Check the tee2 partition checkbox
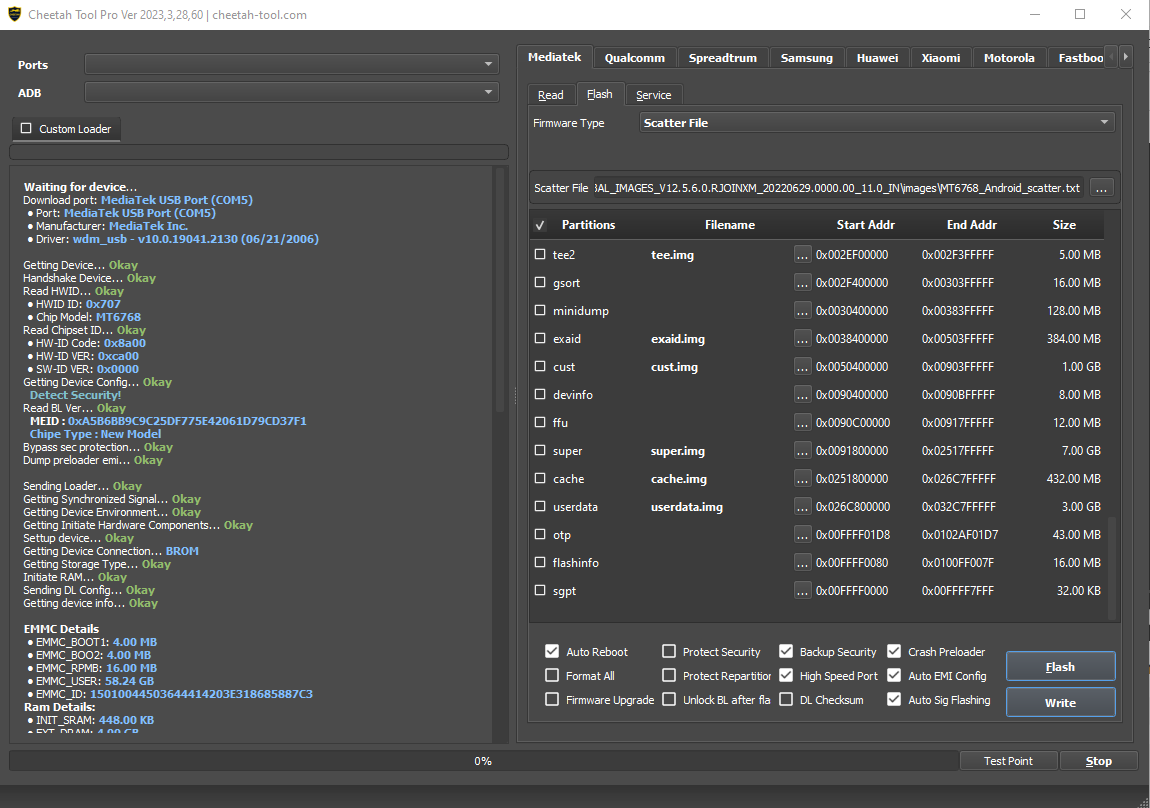 [x=540, y=254]
